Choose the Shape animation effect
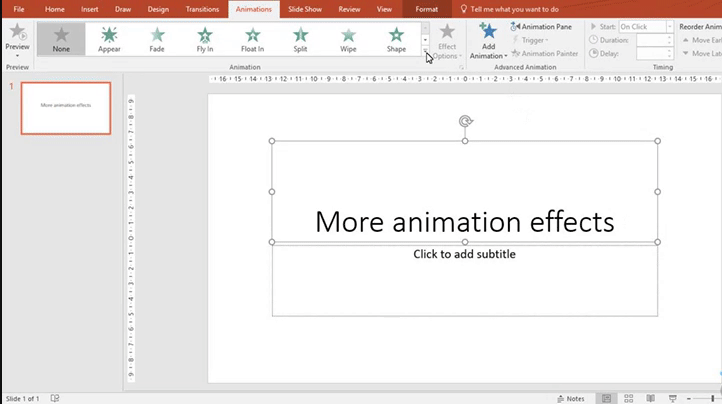Screen dimensions: 722x404 [396, 39]
